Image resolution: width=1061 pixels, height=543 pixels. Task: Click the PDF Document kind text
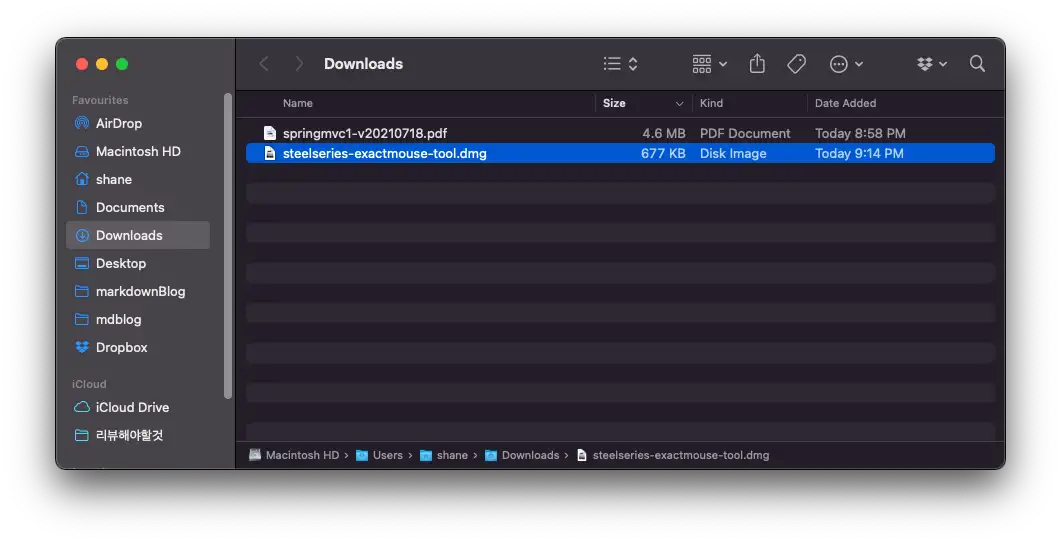[745, 133]
